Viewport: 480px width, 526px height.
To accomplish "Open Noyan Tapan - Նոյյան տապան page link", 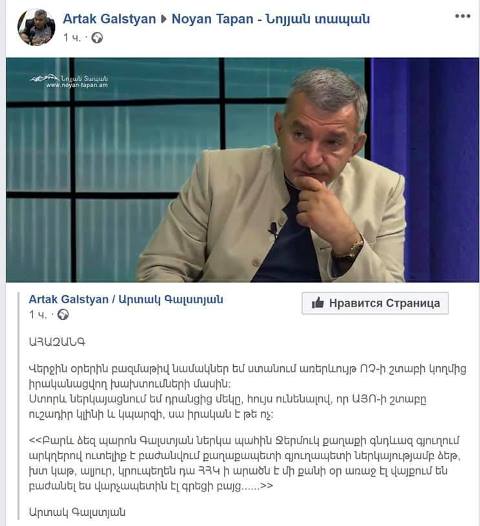I will (x=270, y=19).
